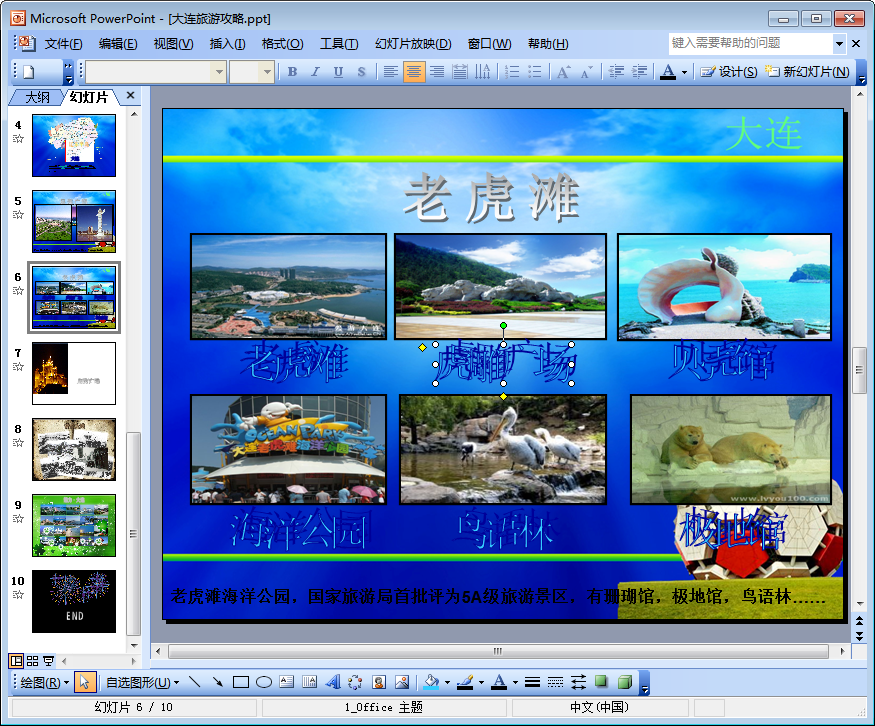This screenshot has height=726, width=875.
Task: Select the Arrow drawing tool
Action: tap(218, 682)
